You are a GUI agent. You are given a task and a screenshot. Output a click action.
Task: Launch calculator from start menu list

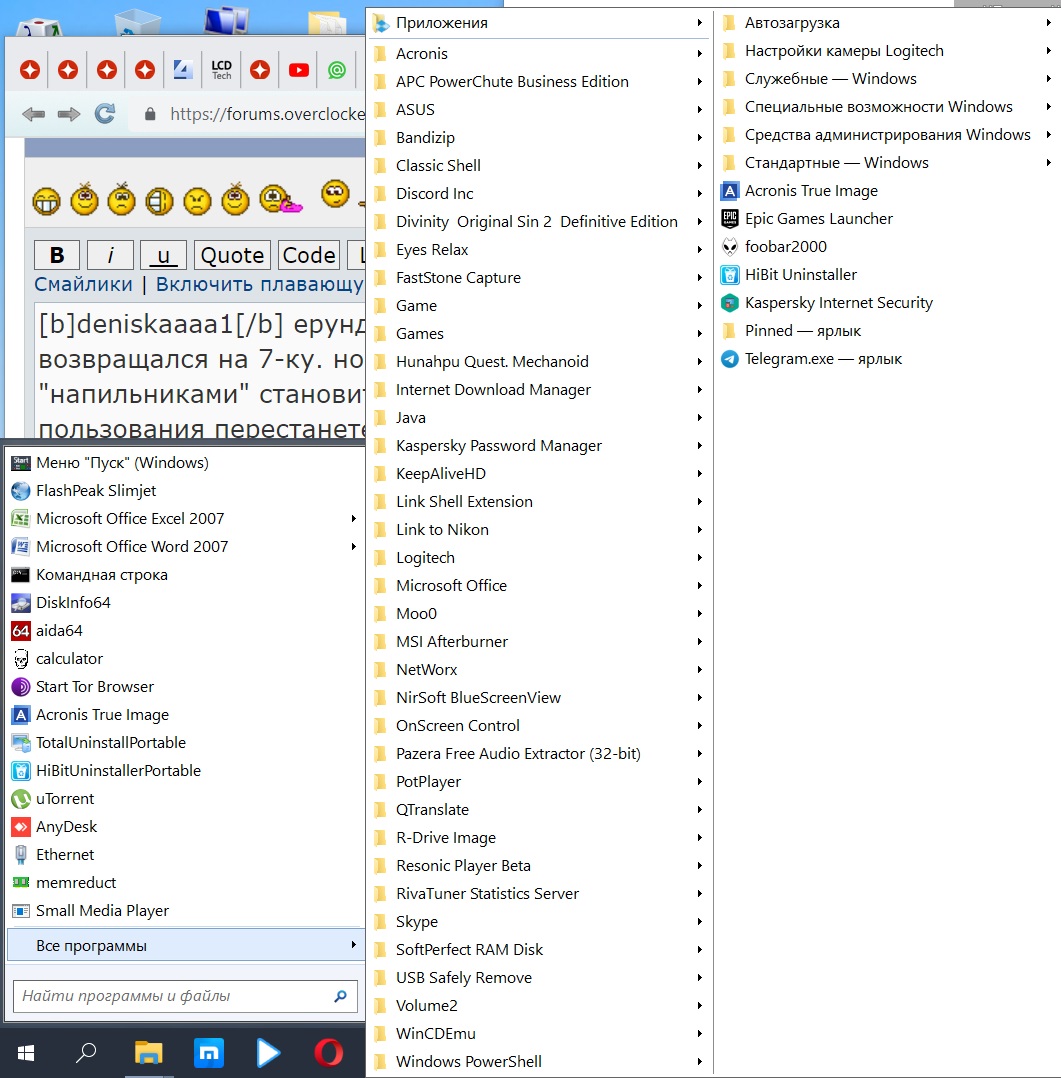coord(186,658)
